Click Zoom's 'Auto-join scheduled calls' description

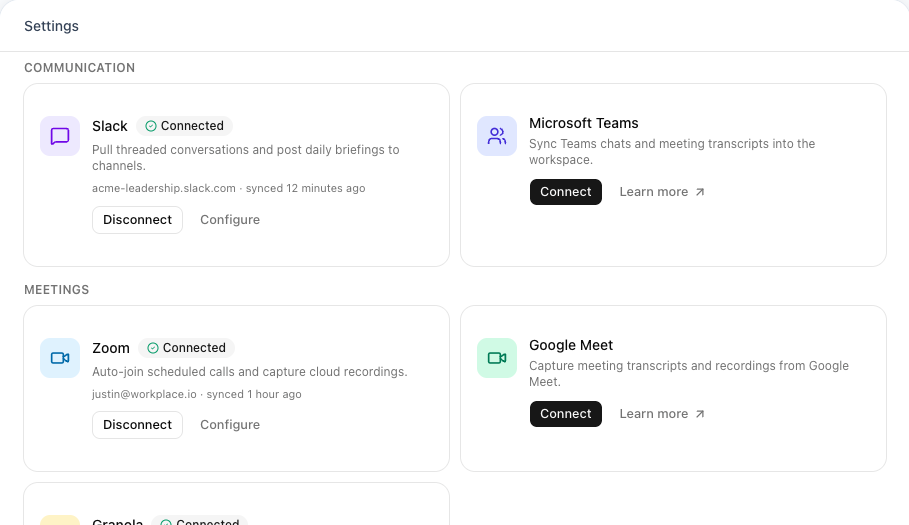pyautogui.click(x=250, y=371)
